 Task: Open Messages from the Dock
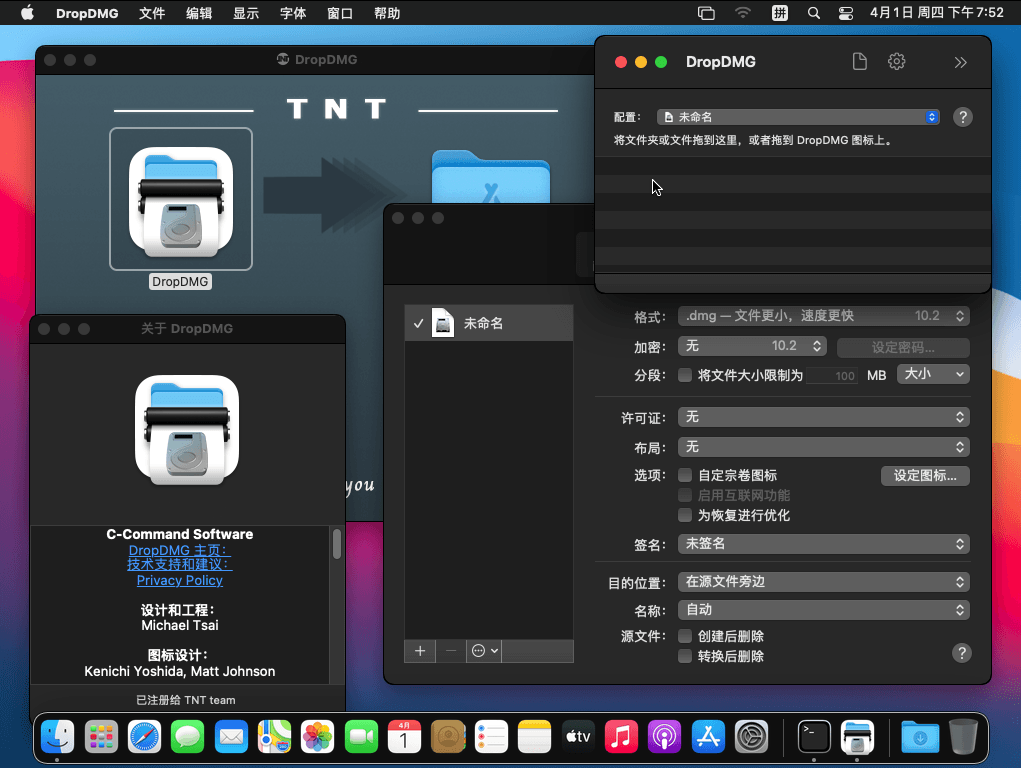click(188, 737)
